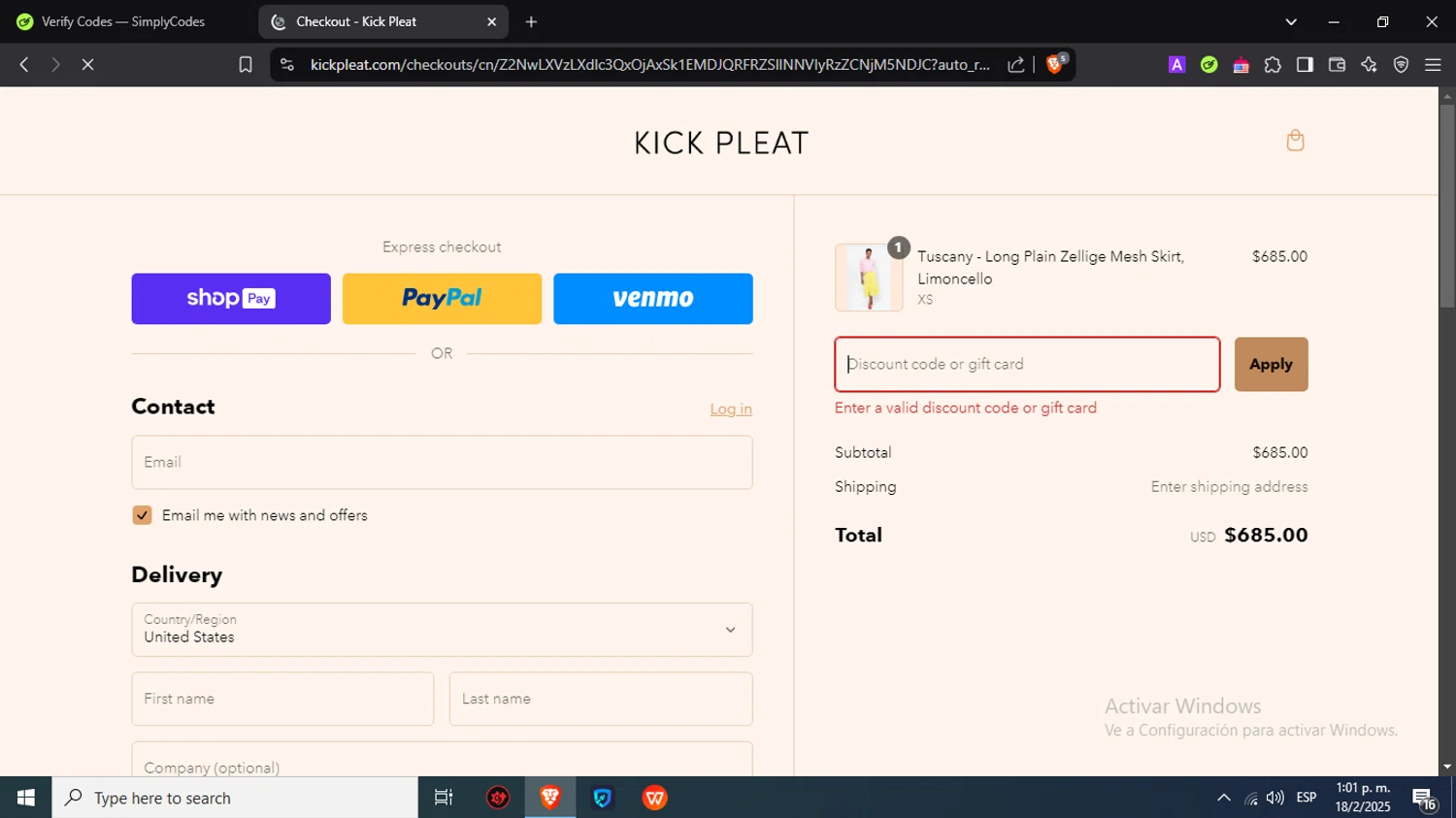The height and width of the screenshot is (818, 1456).
Task: Open the browser hamburger main menu
Action: pyautogui.click(x=1433, y=65)
